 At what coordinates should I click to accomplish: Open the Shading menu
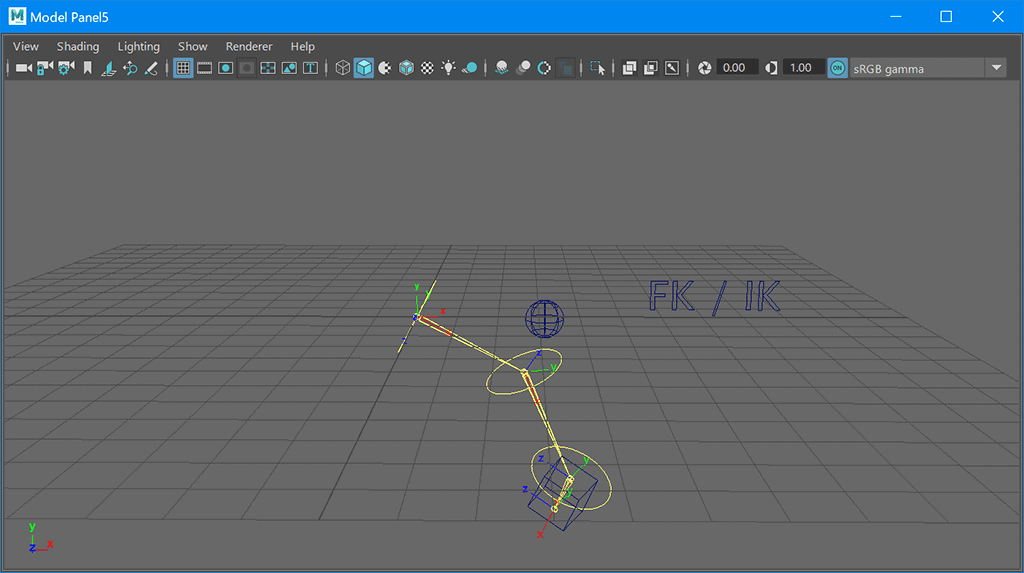(x=78, y=46)
